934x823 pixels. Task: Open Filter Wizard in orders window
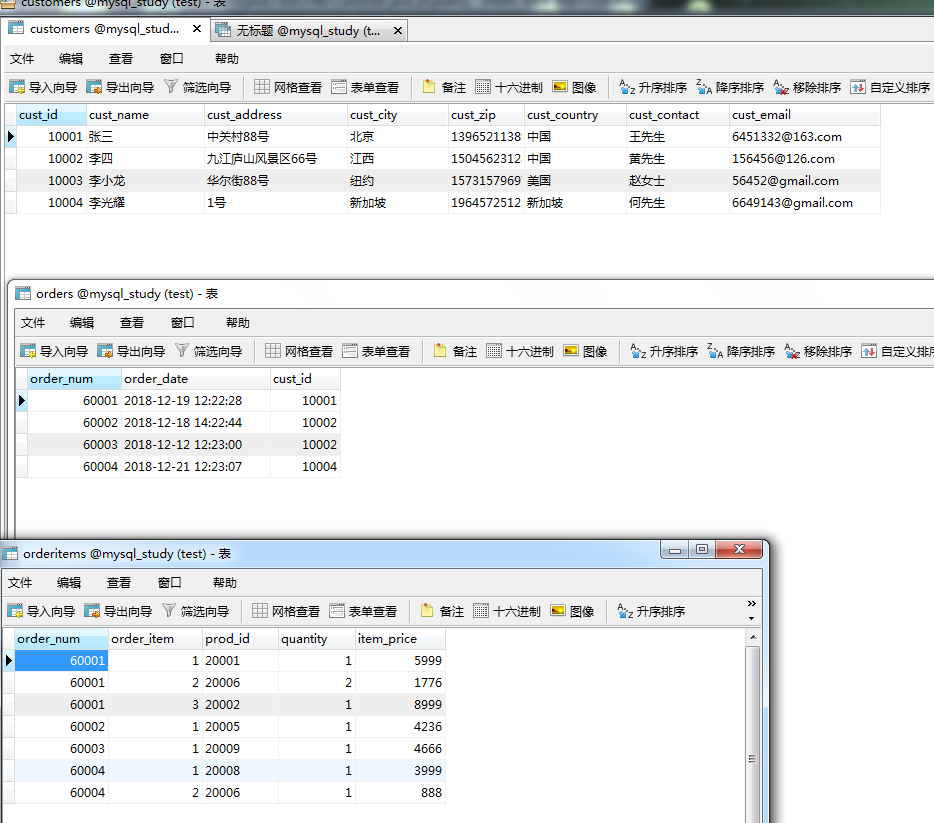click(208, 351)
